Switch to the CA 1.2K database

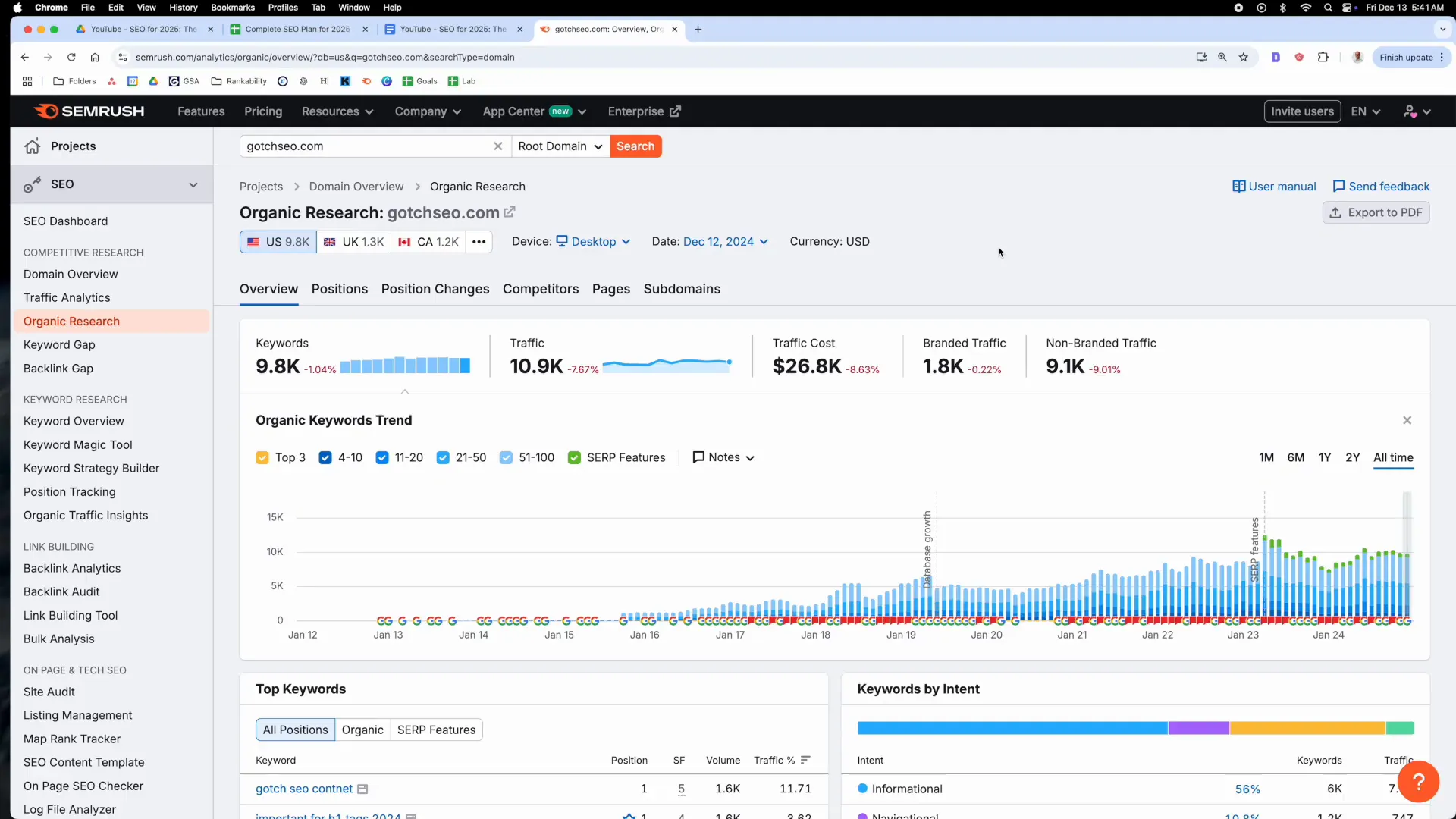(428, 242)
